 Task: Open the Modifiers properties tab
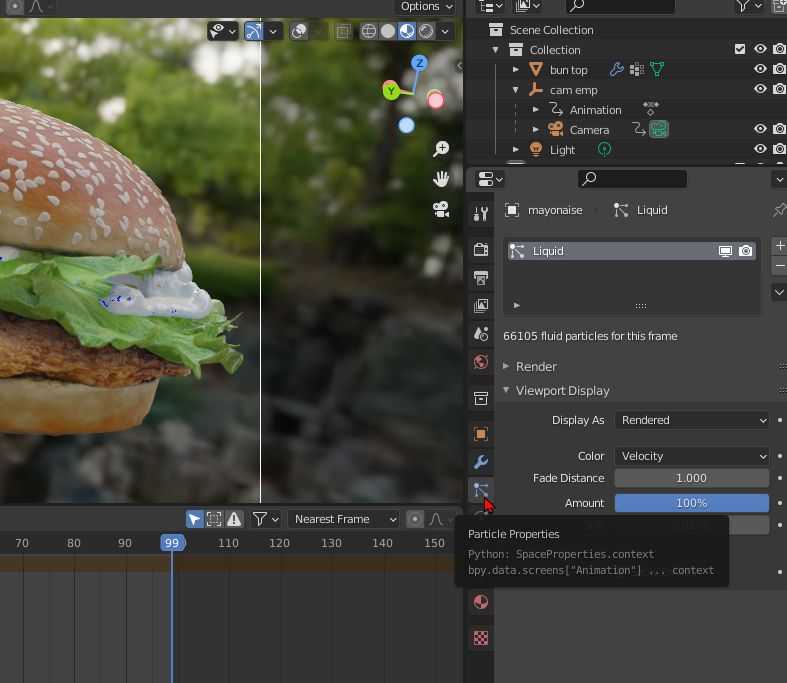coord(480,461)
